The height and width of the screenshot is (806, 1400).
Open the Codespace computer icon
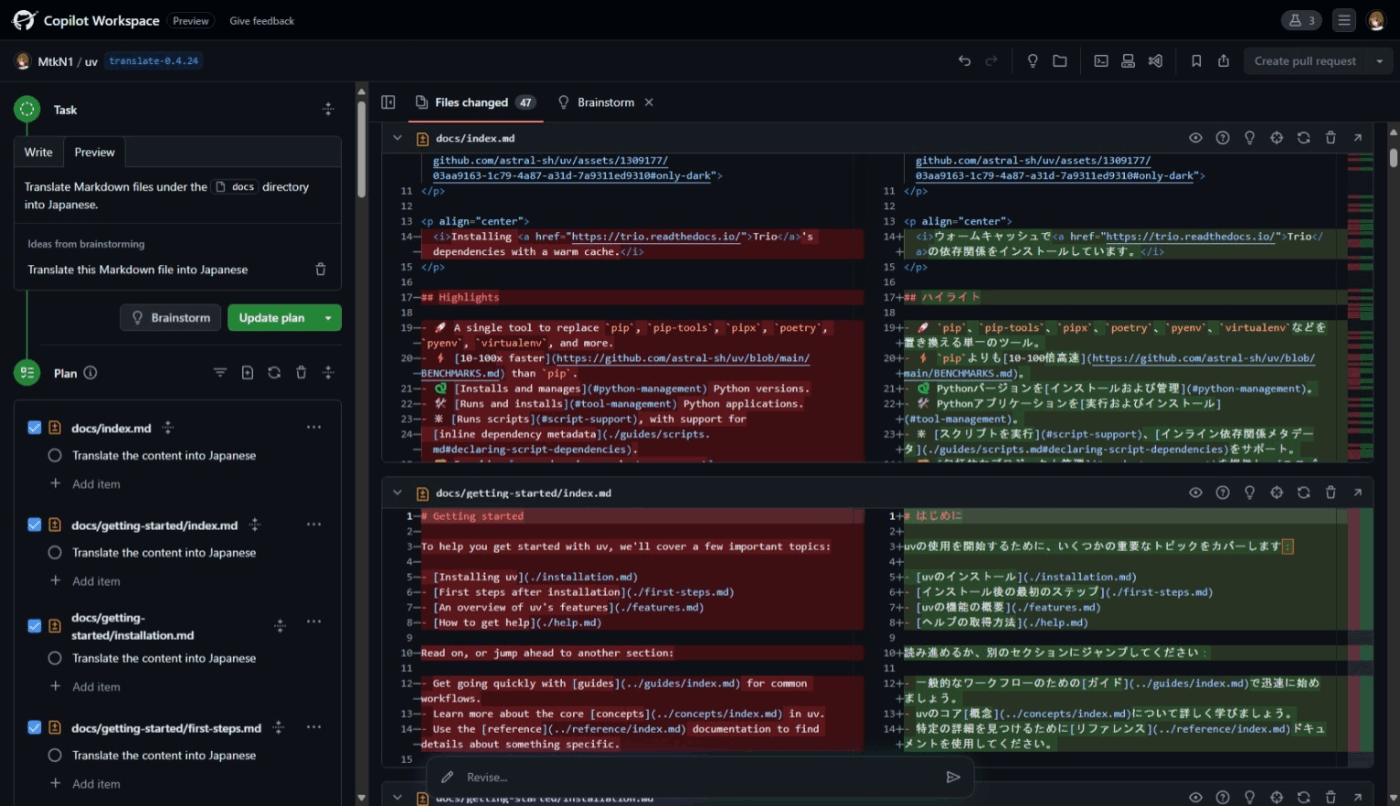coord(1128,61)
